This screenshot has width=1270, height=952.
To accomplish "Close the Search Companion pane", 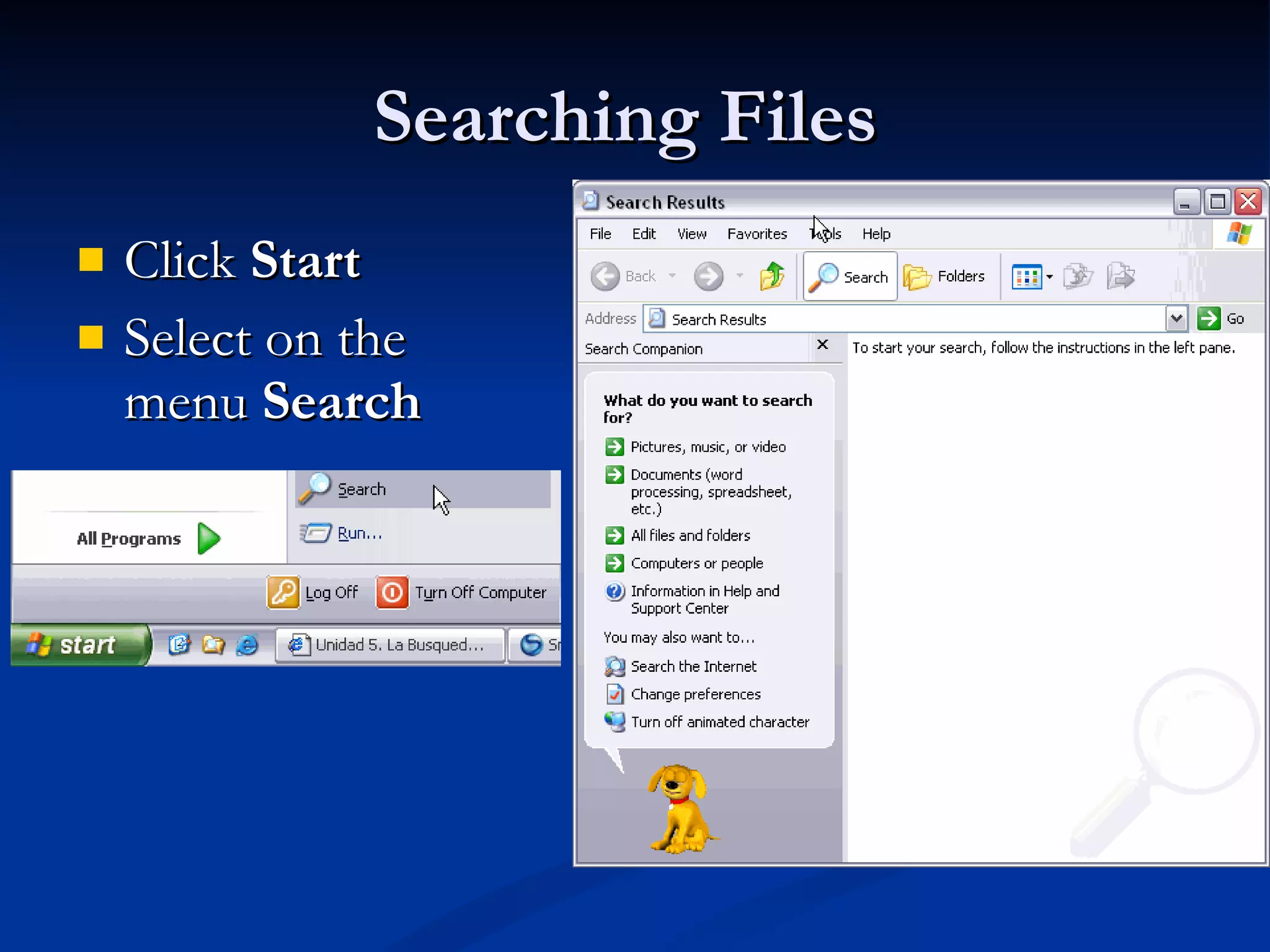I will pyautogui.click(x=823, y=345).
